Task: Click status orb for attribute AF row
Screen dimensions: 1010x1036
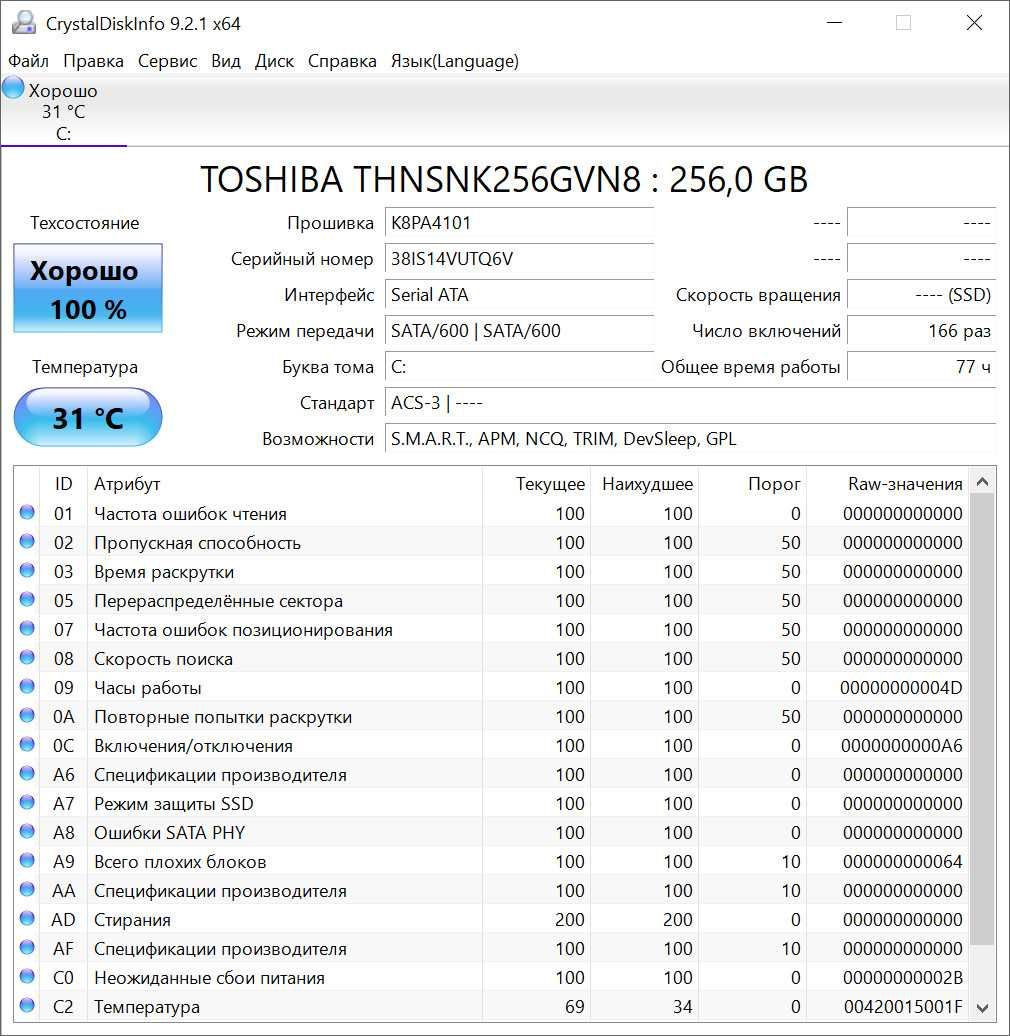Action: tap(27, 947)
